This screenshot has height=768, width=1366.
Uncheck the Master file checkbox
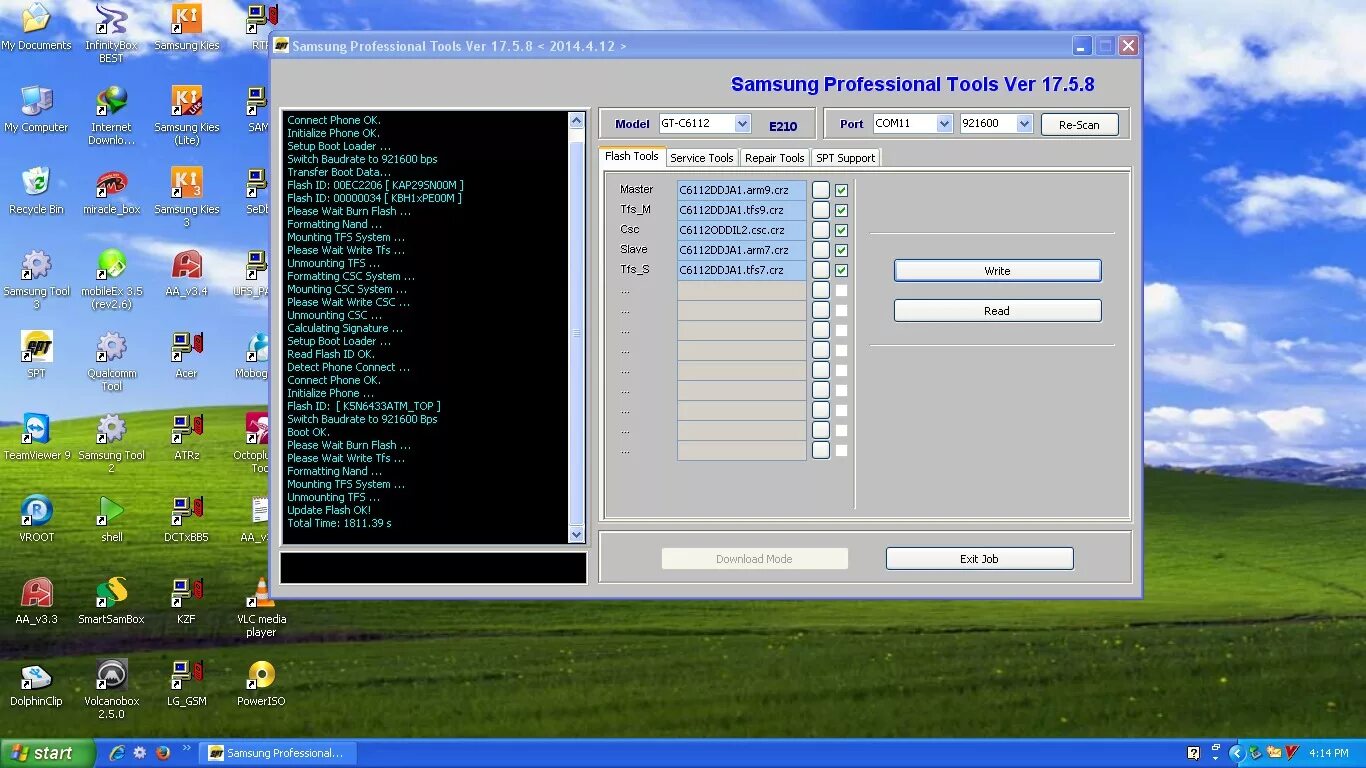point(841,190)
